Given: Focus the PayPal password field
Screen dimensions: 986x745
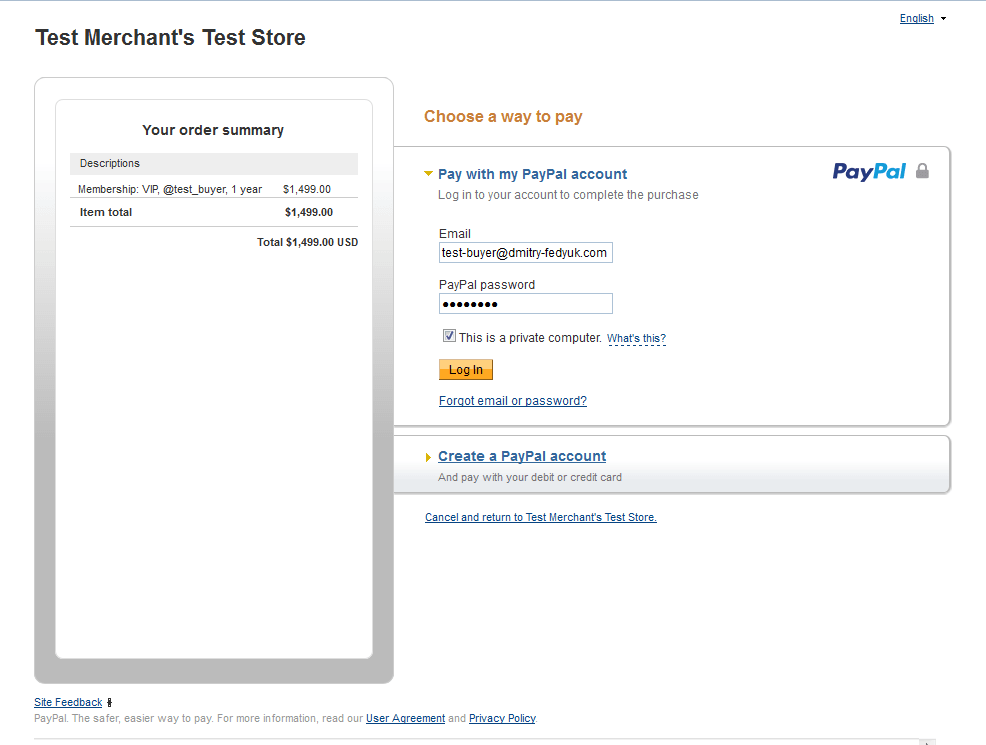Looking at the screenshot, I should 526,304.
